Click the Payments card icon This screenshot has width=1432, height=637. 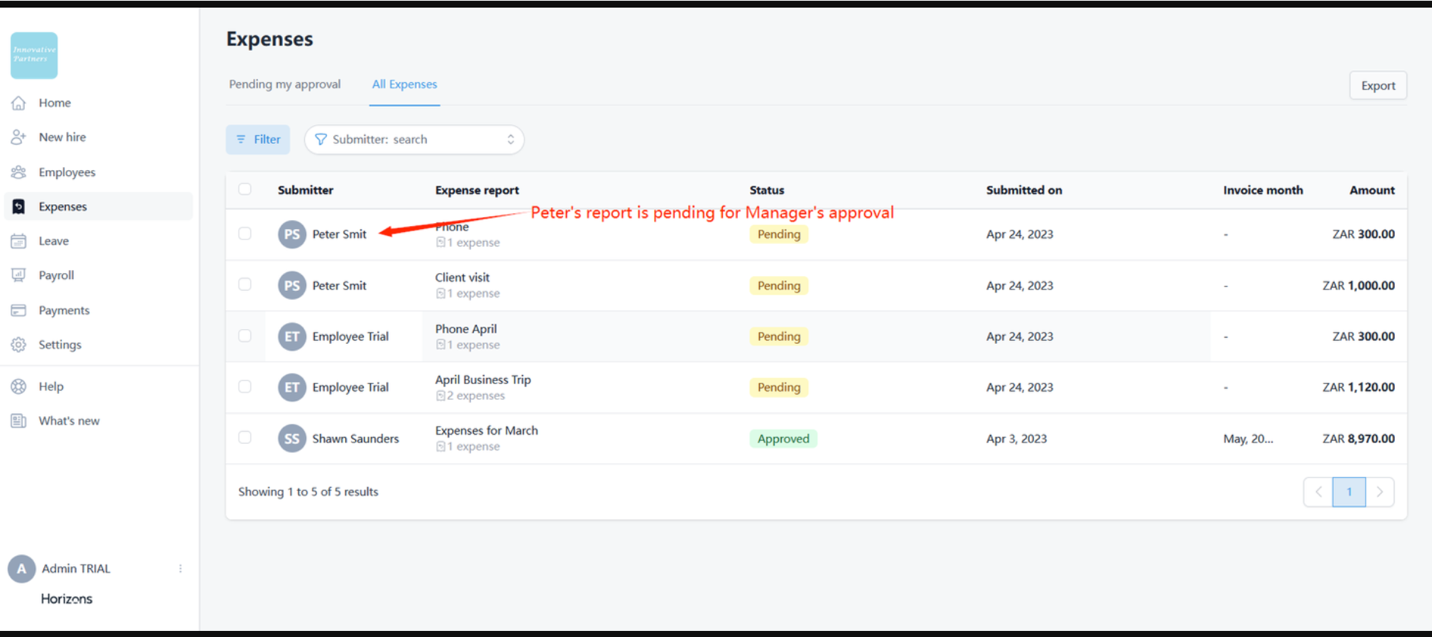pos(18,310)
